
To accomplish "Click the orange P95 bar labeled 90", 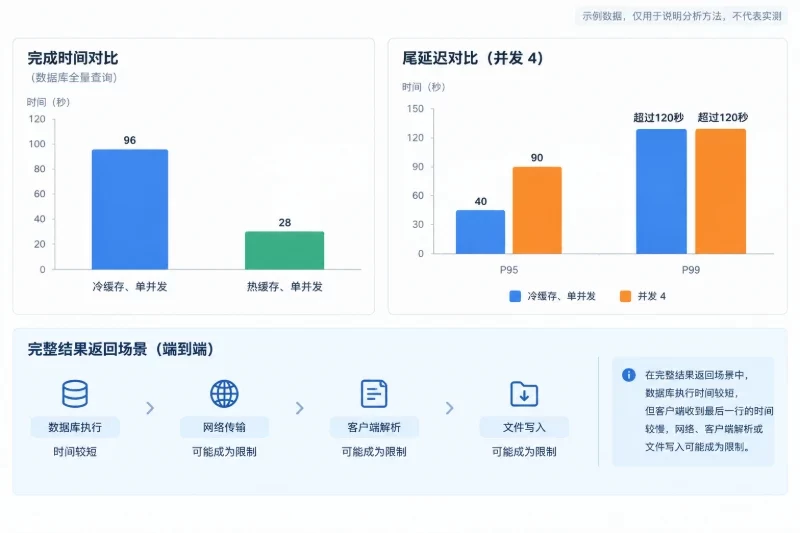I will coord(537,210).
